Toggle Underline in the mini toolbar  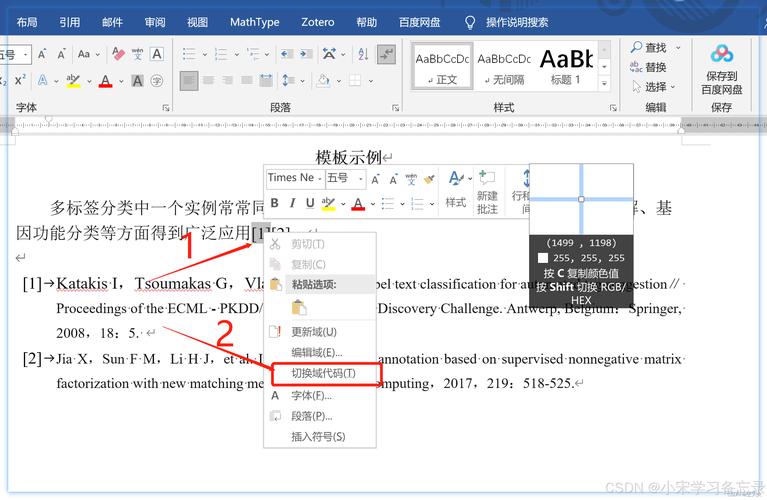point(310,203)
